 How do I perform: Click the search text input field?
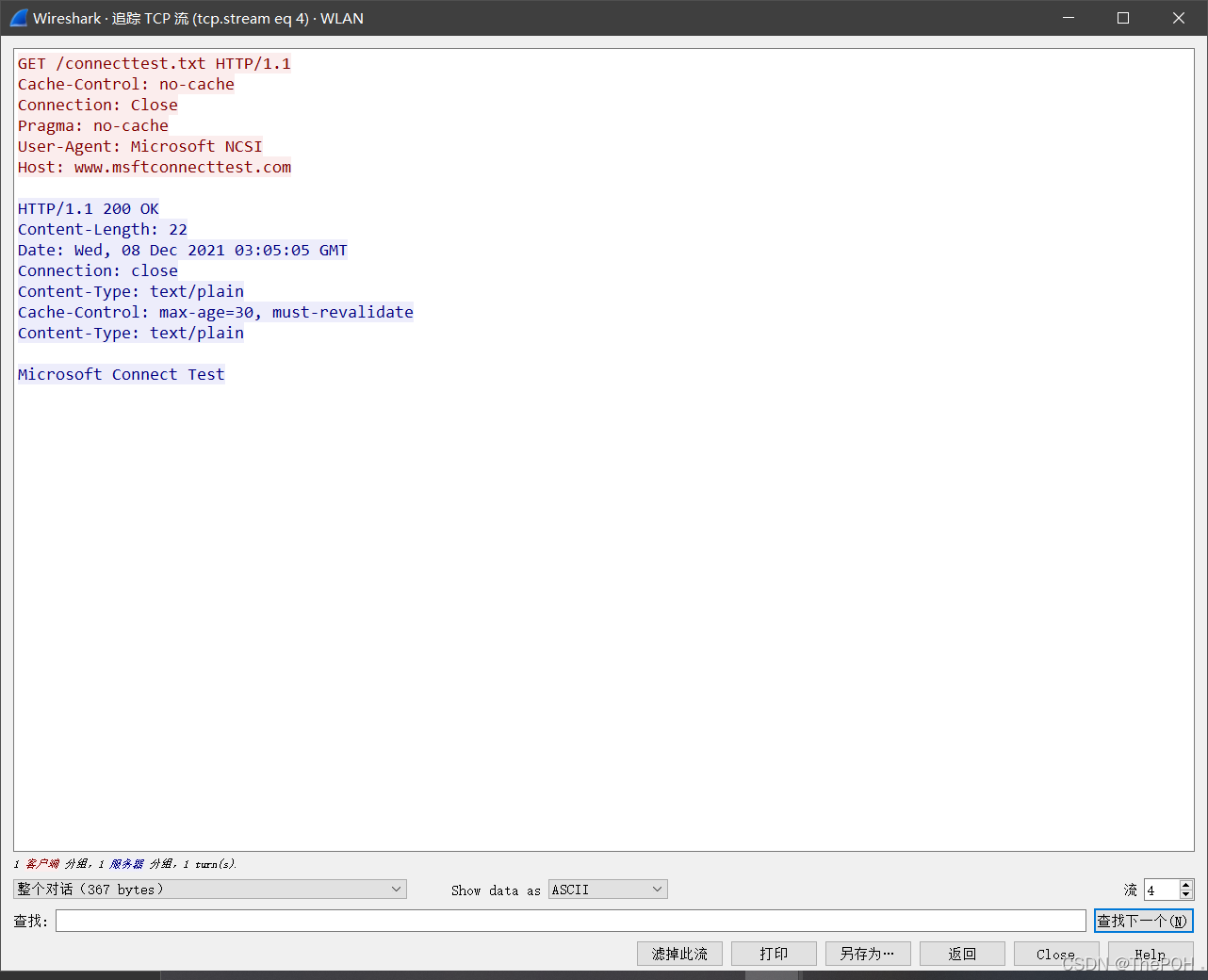[x=570, y=921]
